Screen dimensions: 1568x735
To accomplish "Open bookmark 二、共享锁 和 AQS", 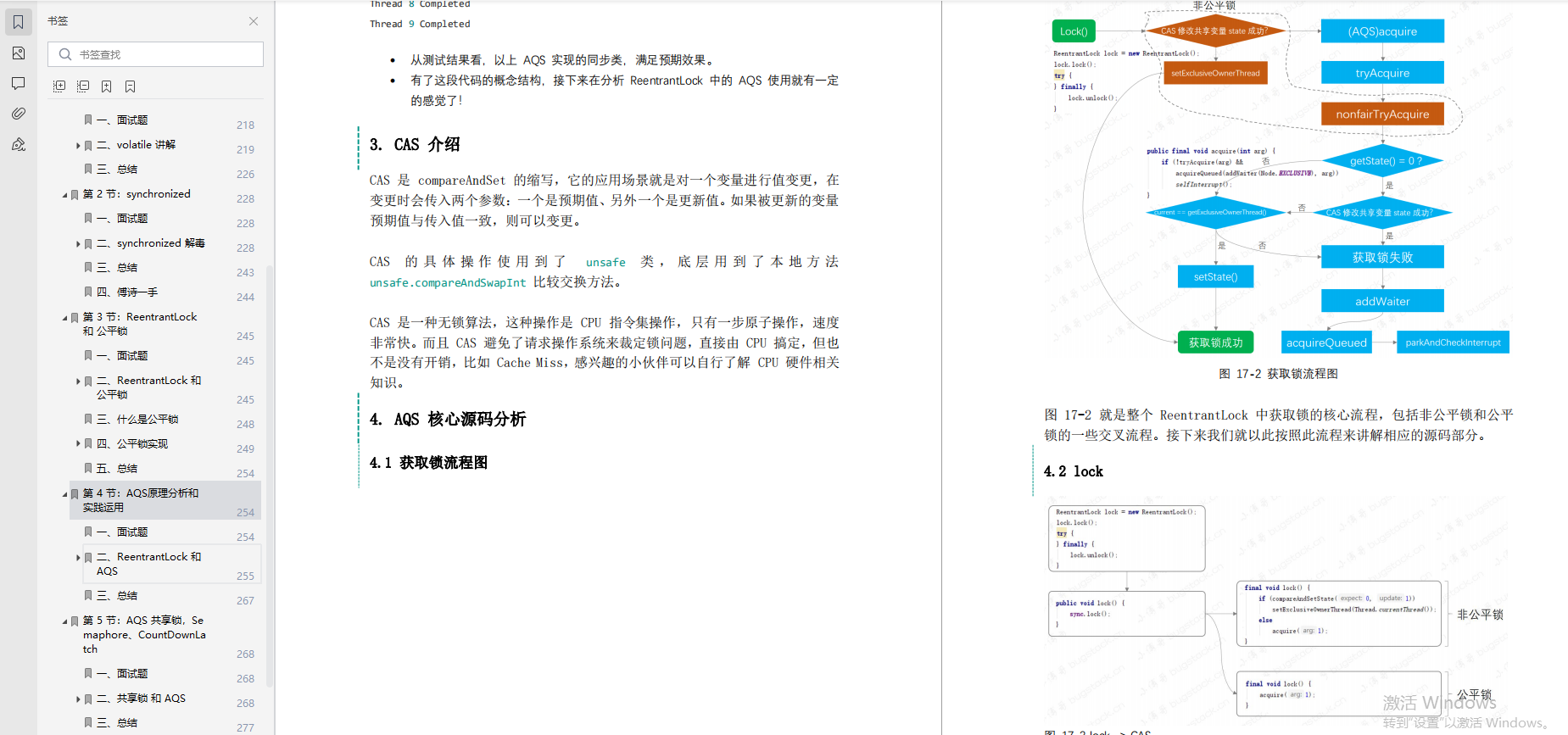I will [141, 699].
